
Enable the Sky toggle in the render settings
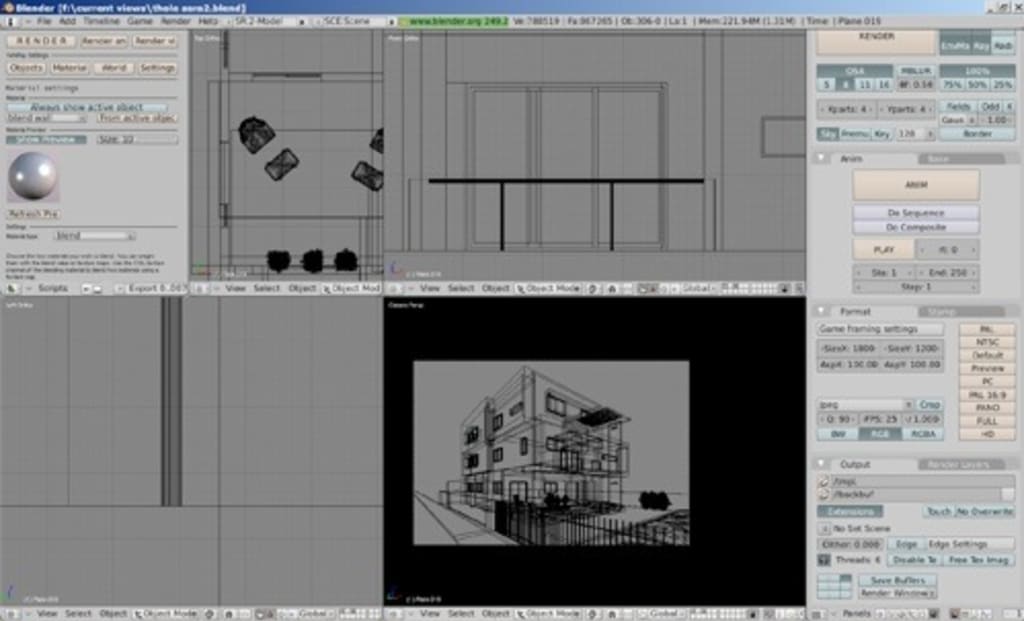[x=828, y=131]
